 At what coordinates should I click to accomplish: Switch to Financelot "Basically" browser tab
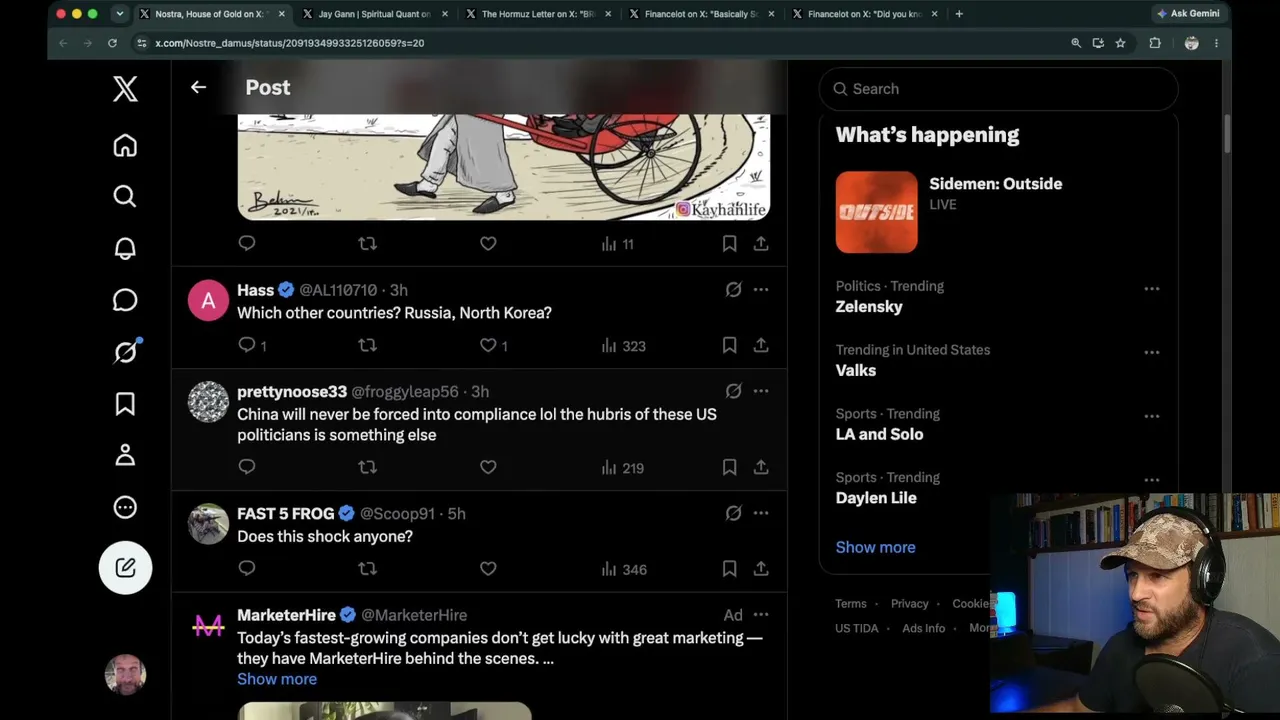[701, 14]
